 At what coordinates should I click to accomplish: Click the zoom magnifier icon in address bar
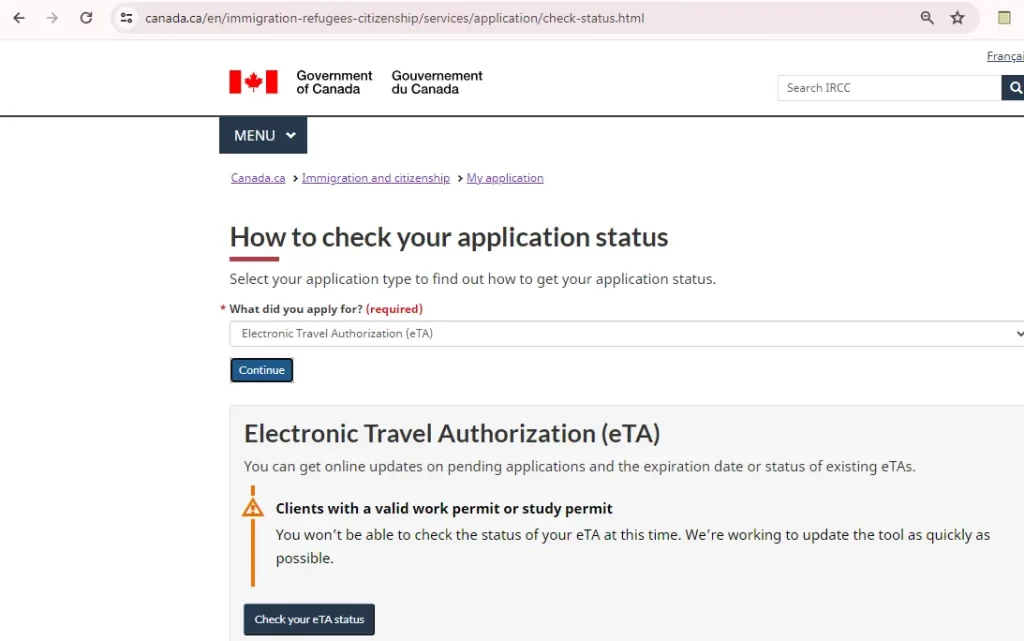coord(926,17)
